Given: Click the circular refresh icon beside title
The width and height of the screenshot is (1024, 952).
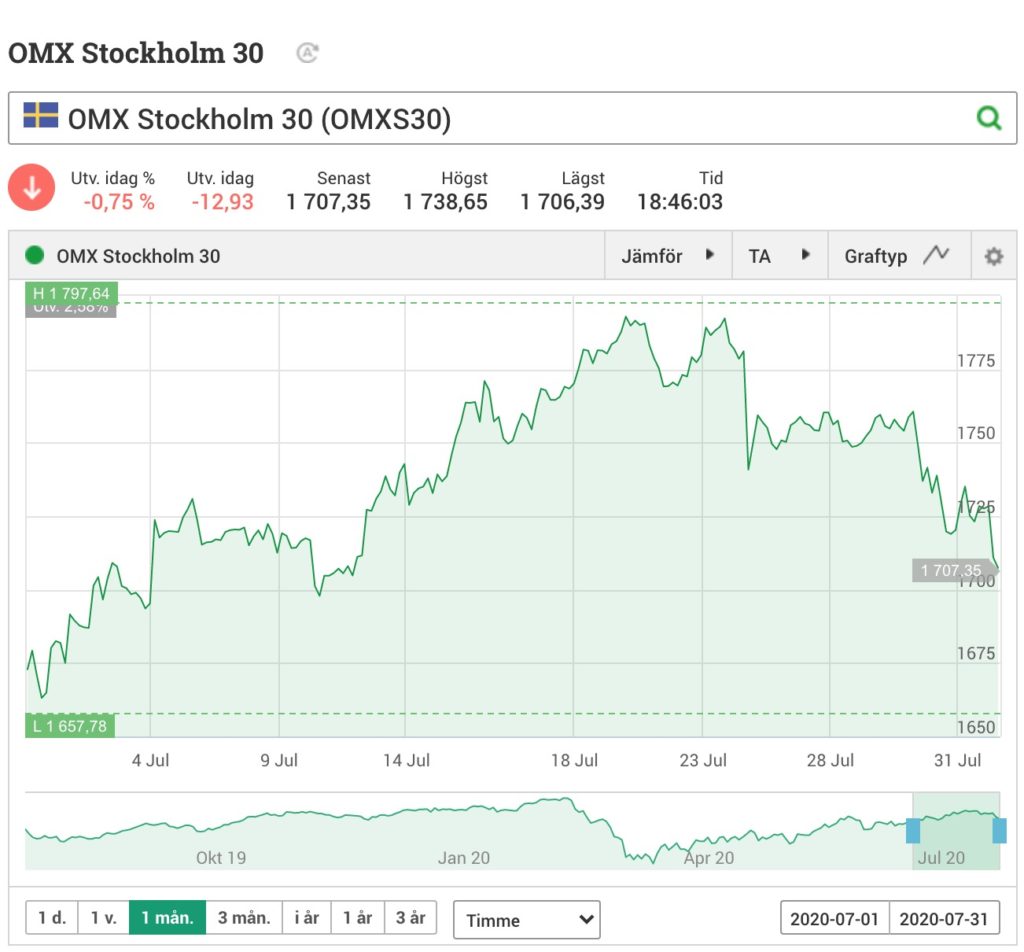Looking at the screenshot, I should coord(307,53).
